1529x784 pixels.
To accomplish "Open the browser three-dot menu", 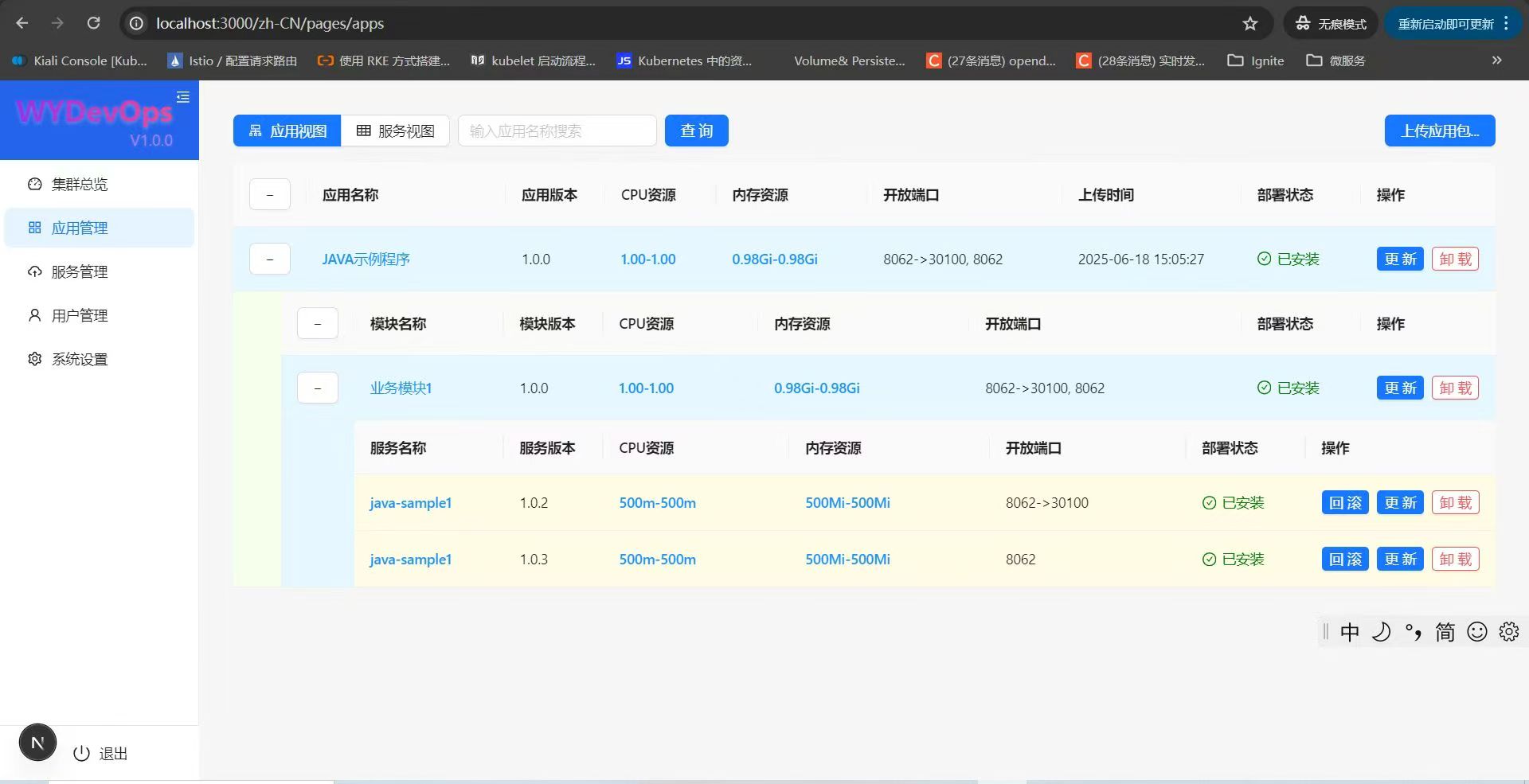I will coord(1506,23).
